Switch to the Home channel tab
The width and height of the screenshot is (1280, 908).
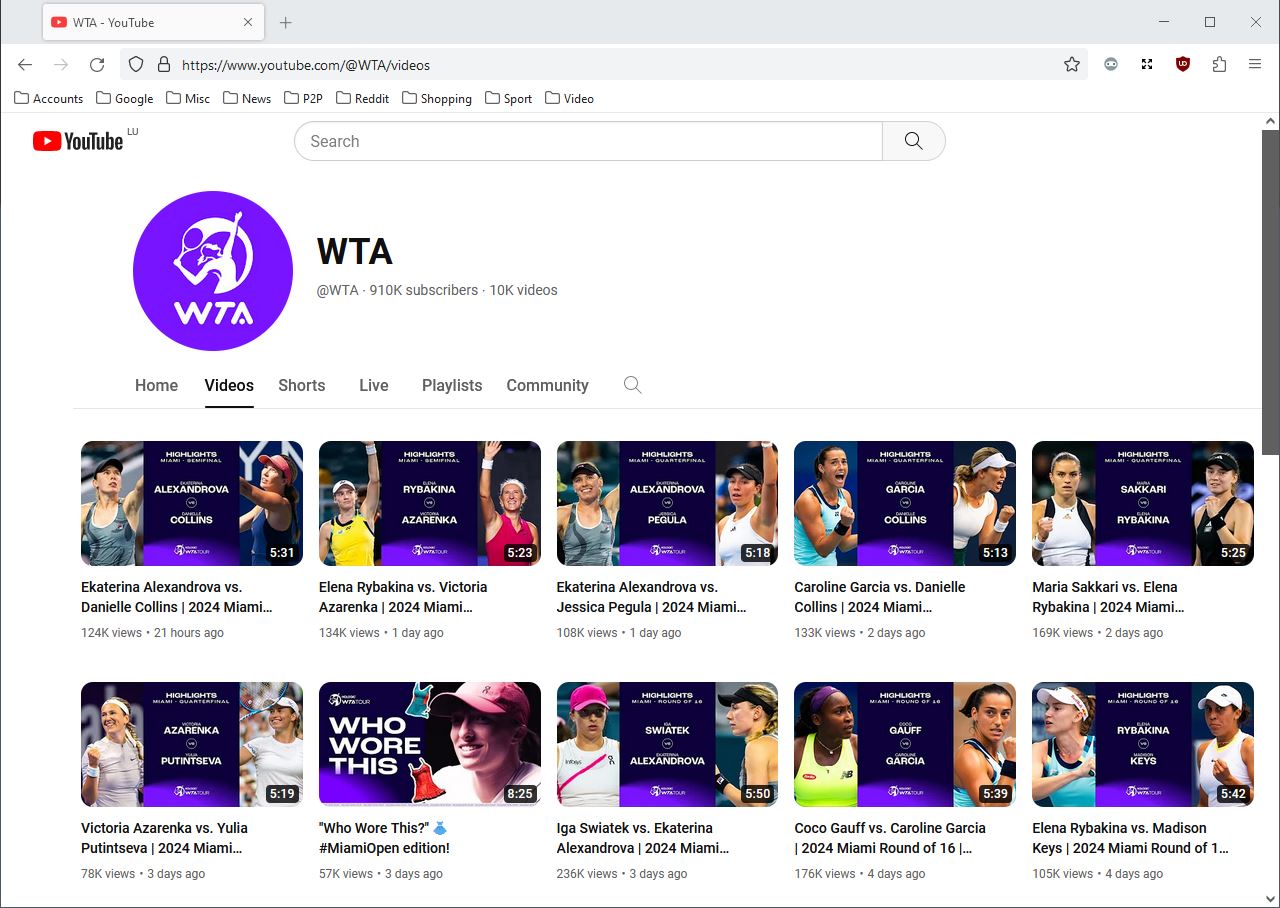tap(156, 385)
